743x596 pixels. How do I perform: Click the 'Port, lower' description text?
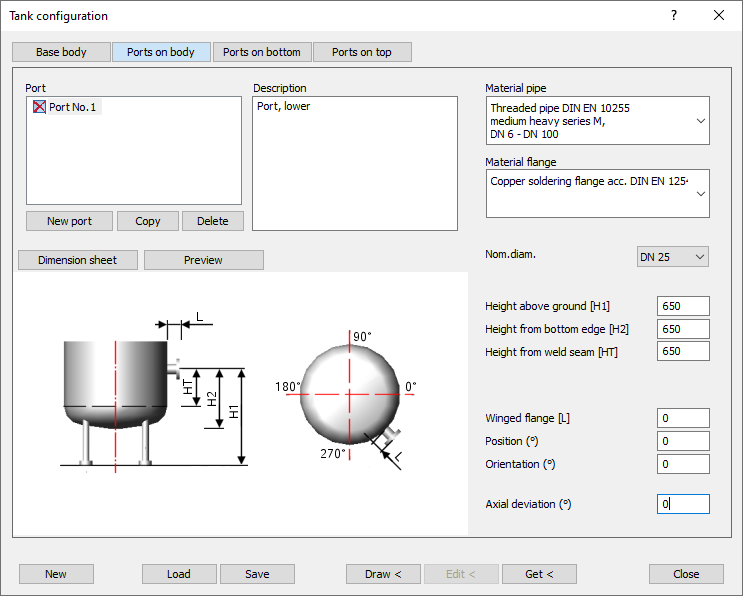tap(283, 106)
